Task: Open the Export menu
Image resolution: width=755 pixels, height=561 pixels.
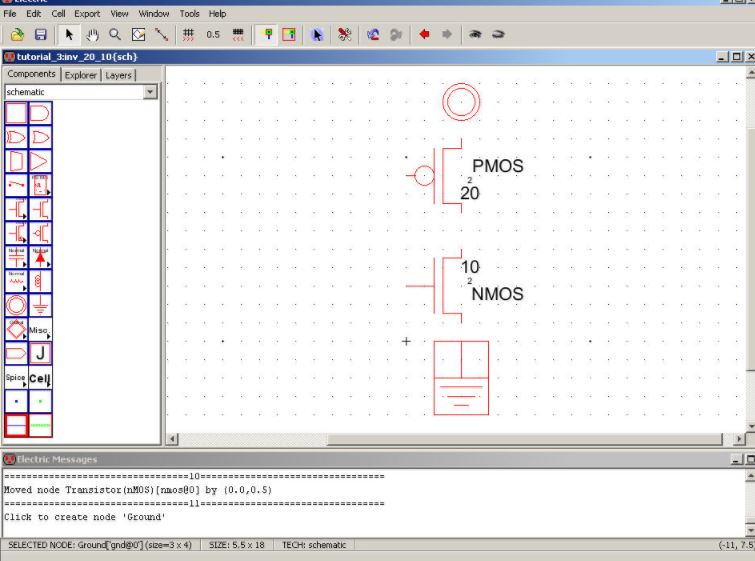Action: tap(87, 14)
